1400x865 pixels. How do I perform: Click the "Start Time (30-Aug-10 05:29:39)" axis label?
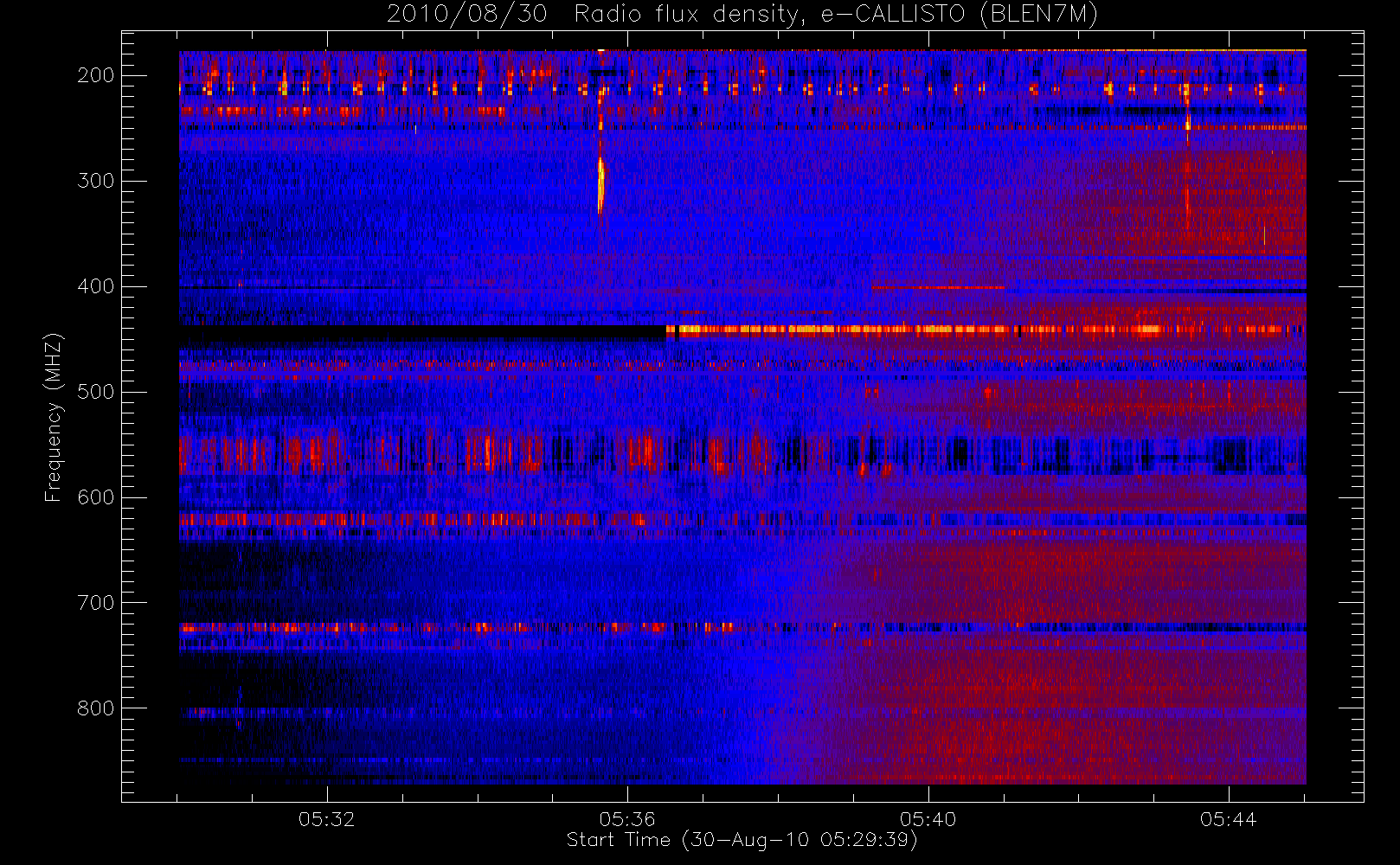(x=742, y=840)
